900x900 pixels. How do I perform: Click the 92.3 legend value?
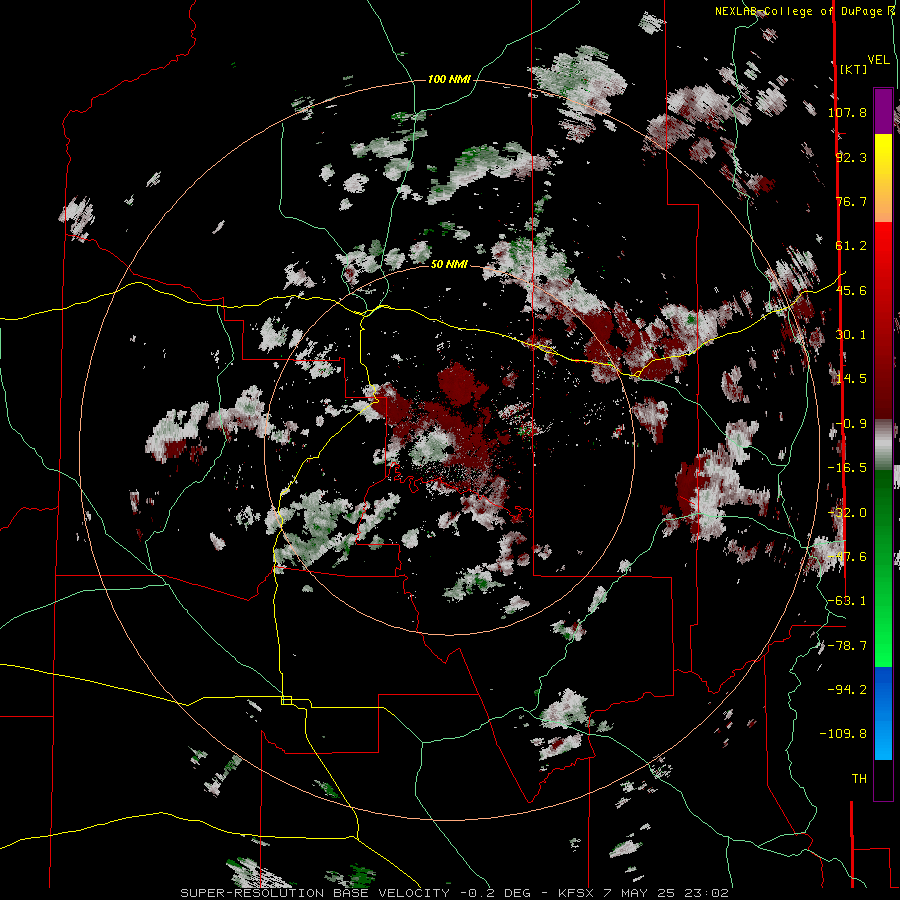[x=851, y=157]
